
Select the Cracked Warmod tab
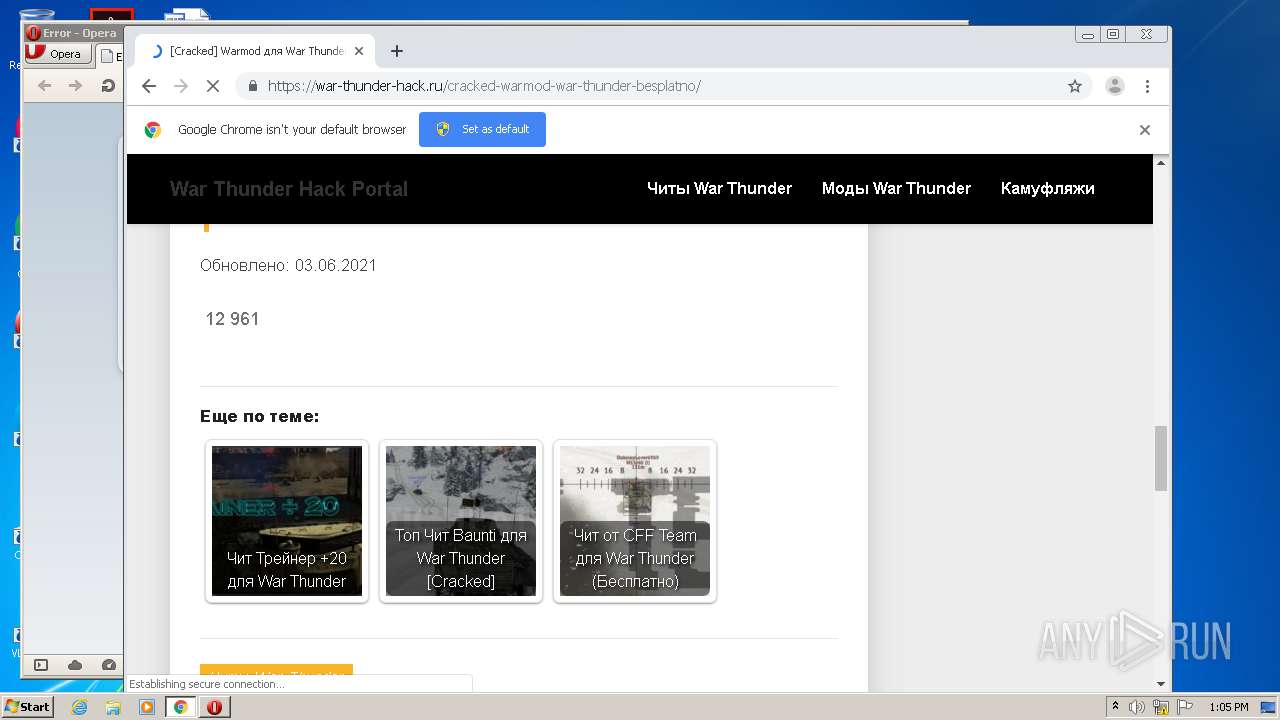(255, 51)
